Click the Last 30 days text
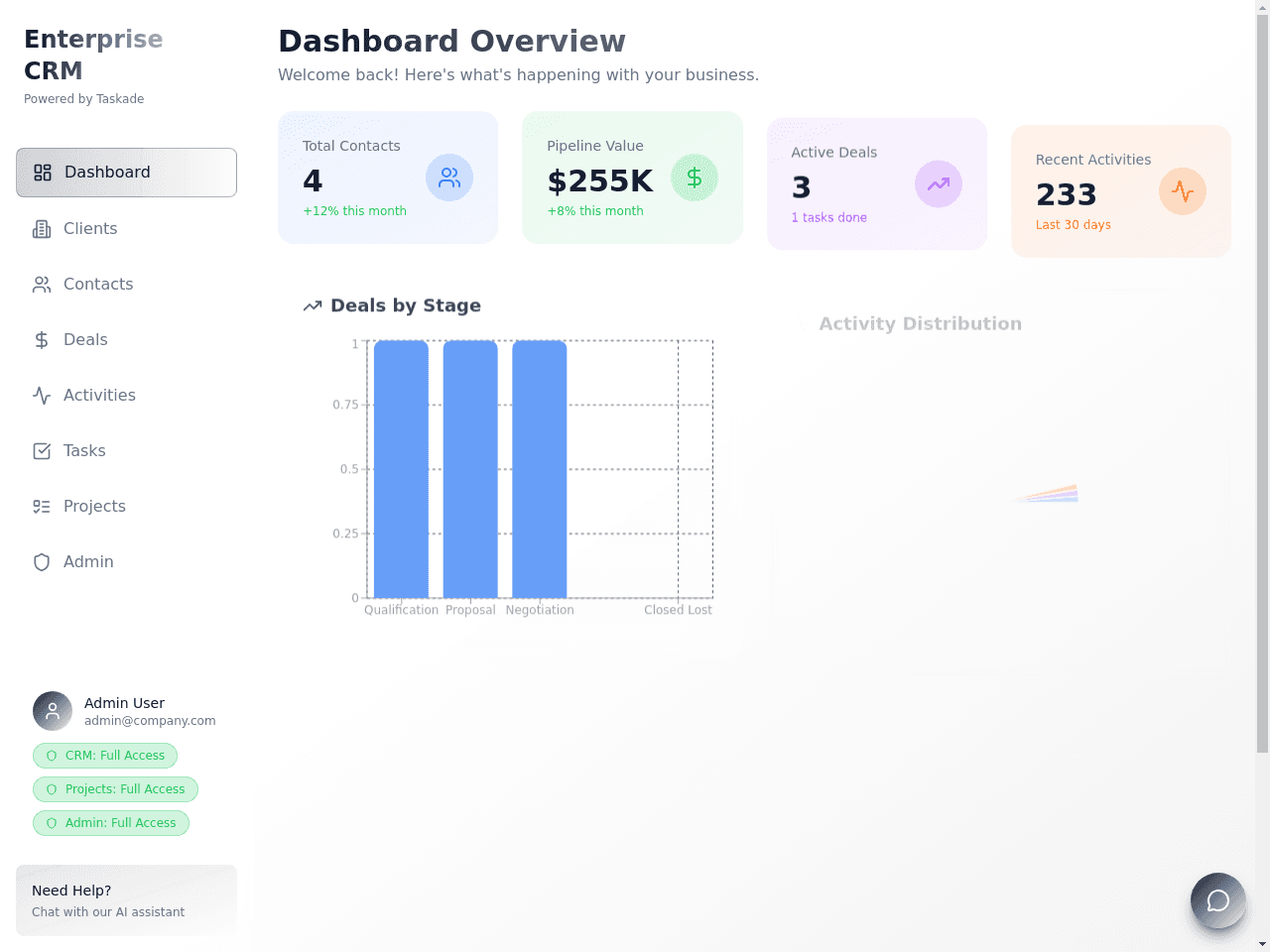The height and width of the screenshot is (952, 1270). point(1074,225)
